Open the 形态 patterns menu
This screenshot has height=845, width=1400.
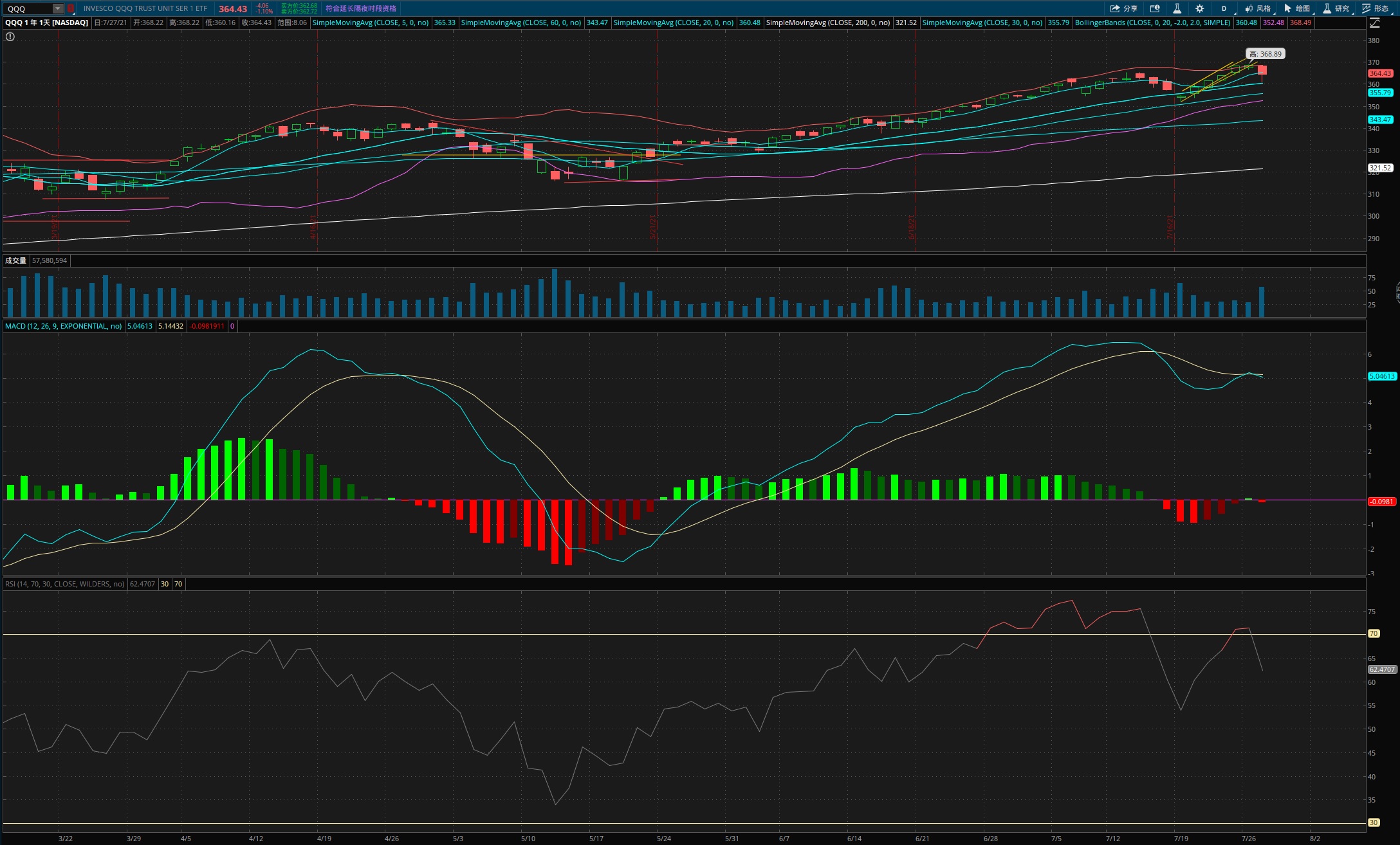click(1376, 8)
